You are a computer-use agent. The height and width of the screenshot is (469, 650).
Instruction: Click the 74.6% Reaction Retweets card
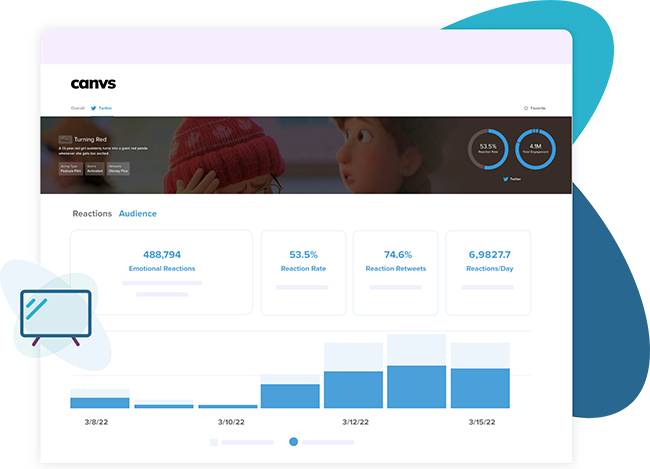(x=395, y=272)
